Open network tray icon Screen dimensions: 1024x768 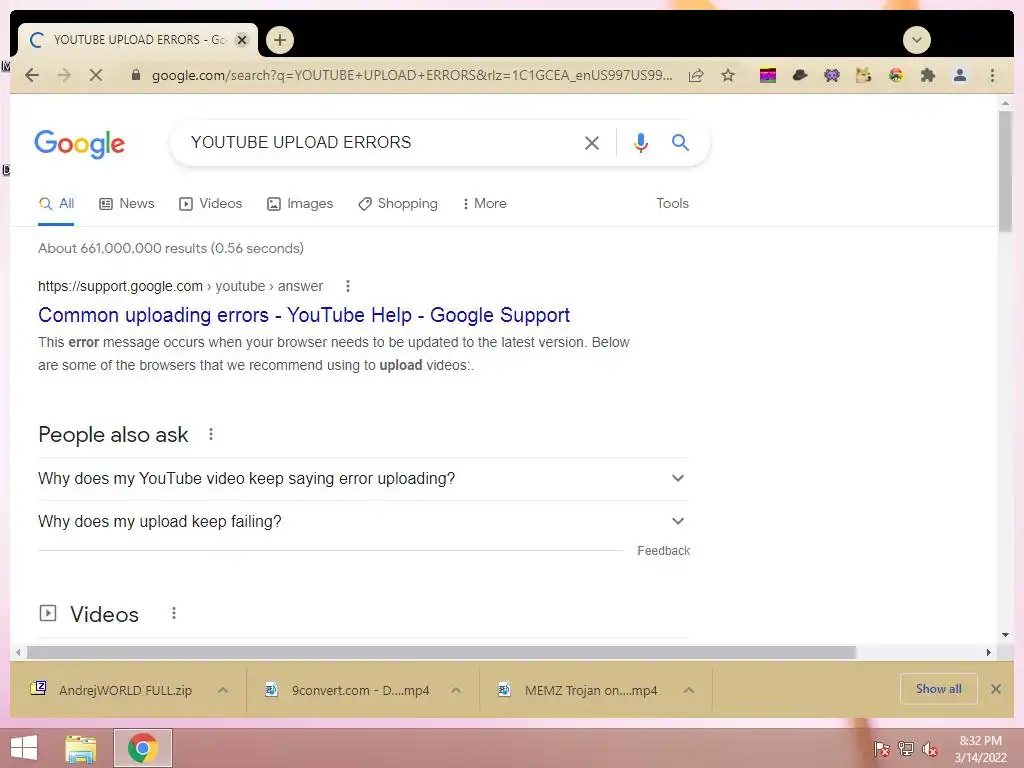click(906, 749)
